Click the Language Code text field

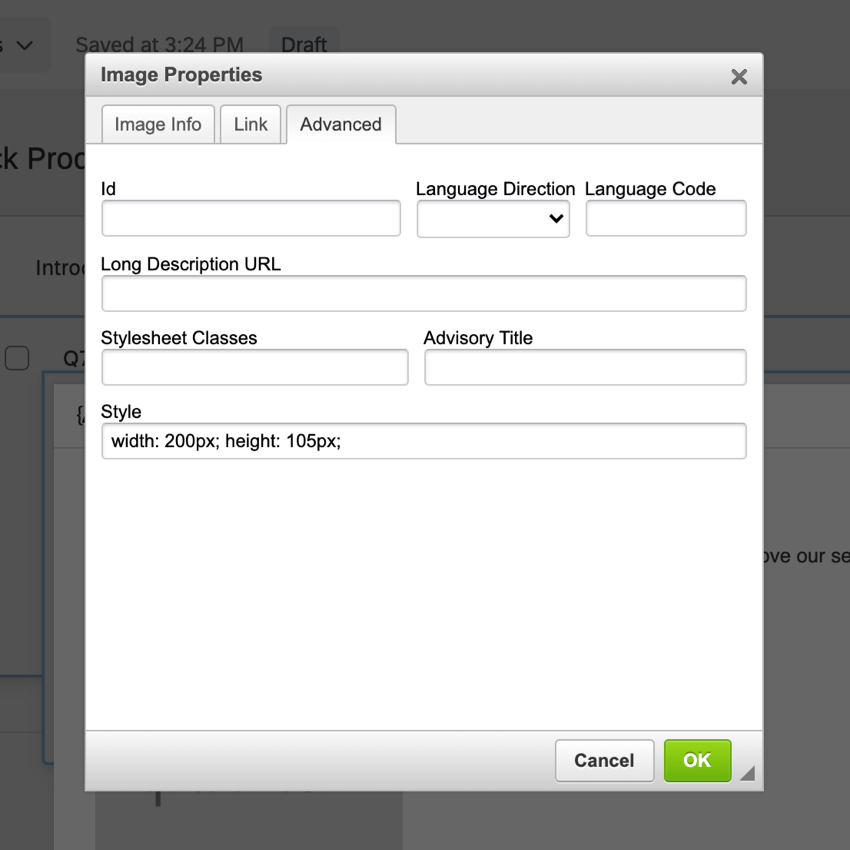click(665, 218)
